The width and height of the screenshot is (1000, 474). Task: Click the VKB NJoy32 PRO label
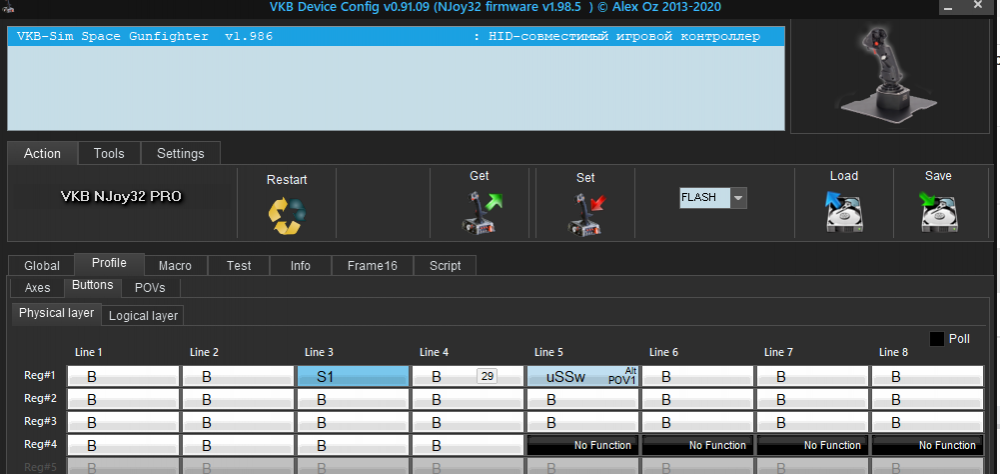click(121, 196)
